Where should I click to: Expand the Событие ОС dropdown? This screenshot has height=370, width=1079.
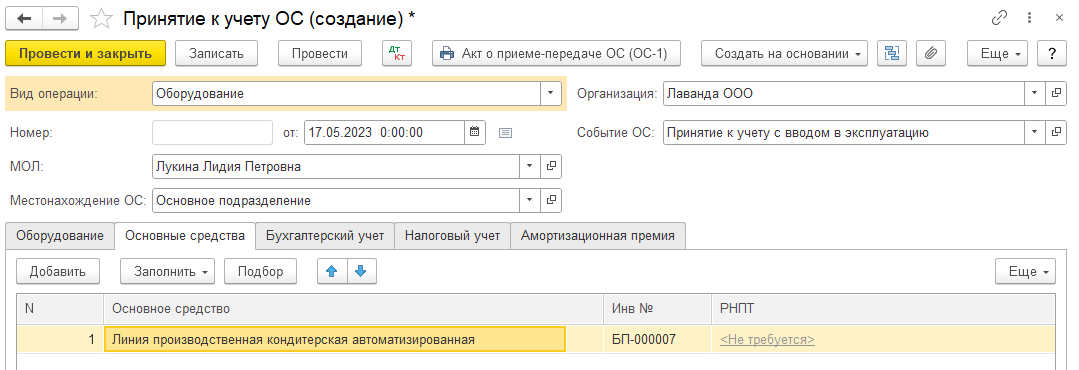(x=1035, y=132)
